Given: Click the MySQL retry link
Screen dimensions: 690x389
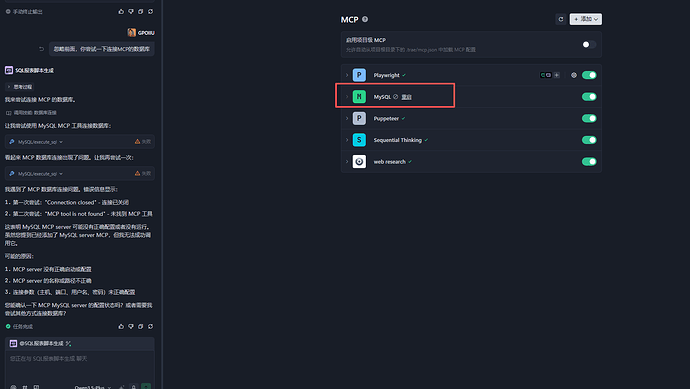Looking at the screenshot, I should point(407,97).
